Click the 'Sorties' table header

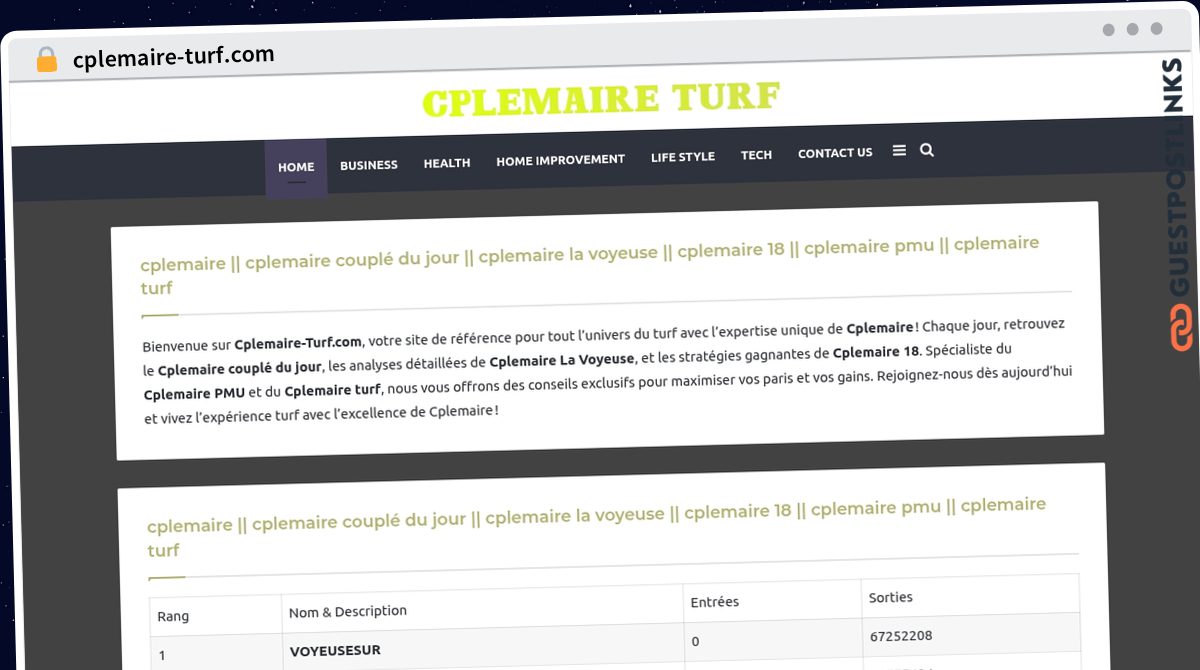891,597
